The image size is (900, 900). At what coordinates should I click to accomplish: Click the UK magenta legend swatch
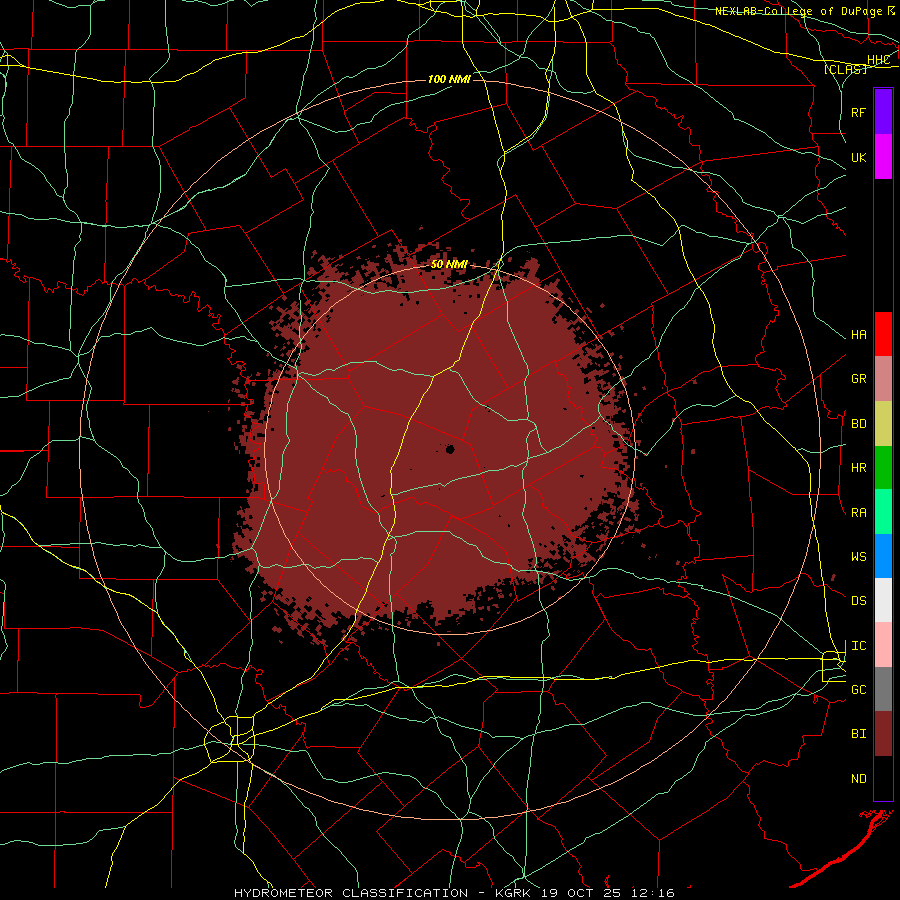[x=883, y=157]
